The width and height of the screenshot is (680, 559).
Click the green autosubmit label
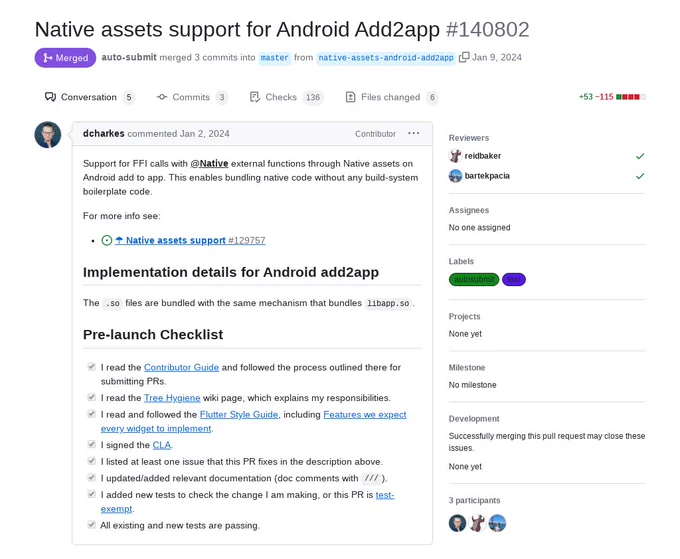(x=474, y=279)
